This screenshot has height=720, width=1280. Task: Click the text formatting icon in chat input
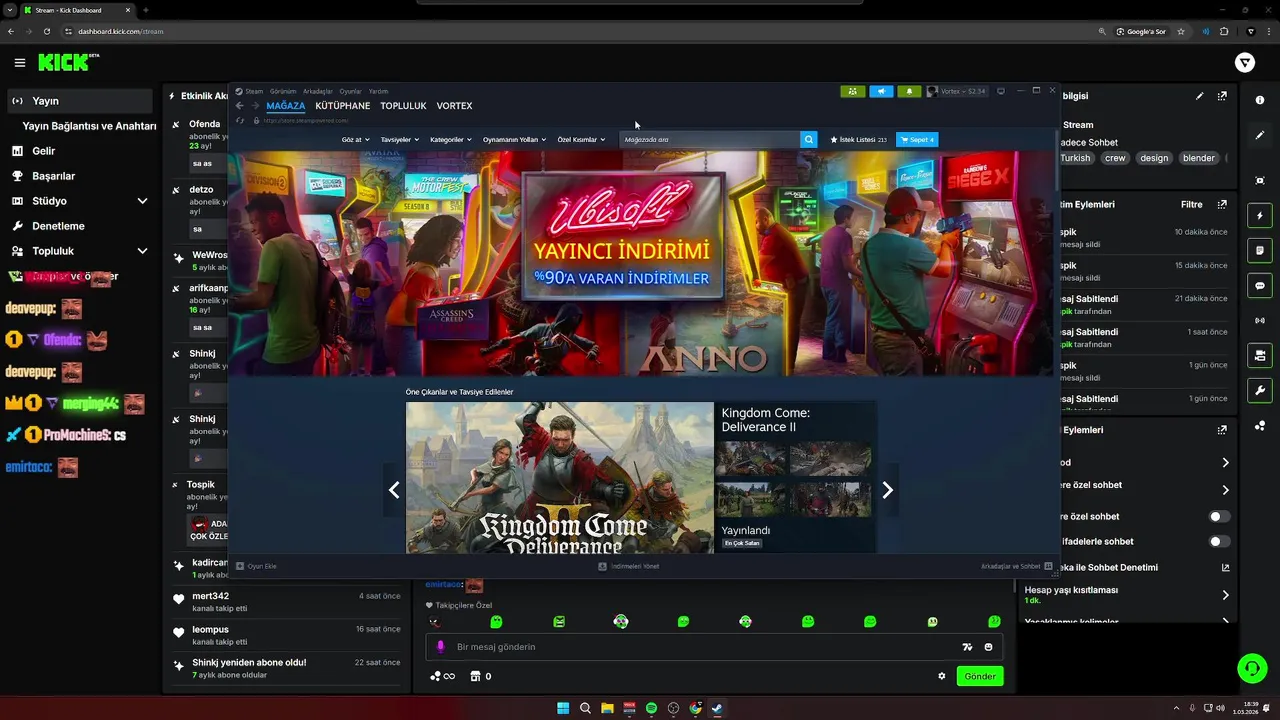click(967, 647)
